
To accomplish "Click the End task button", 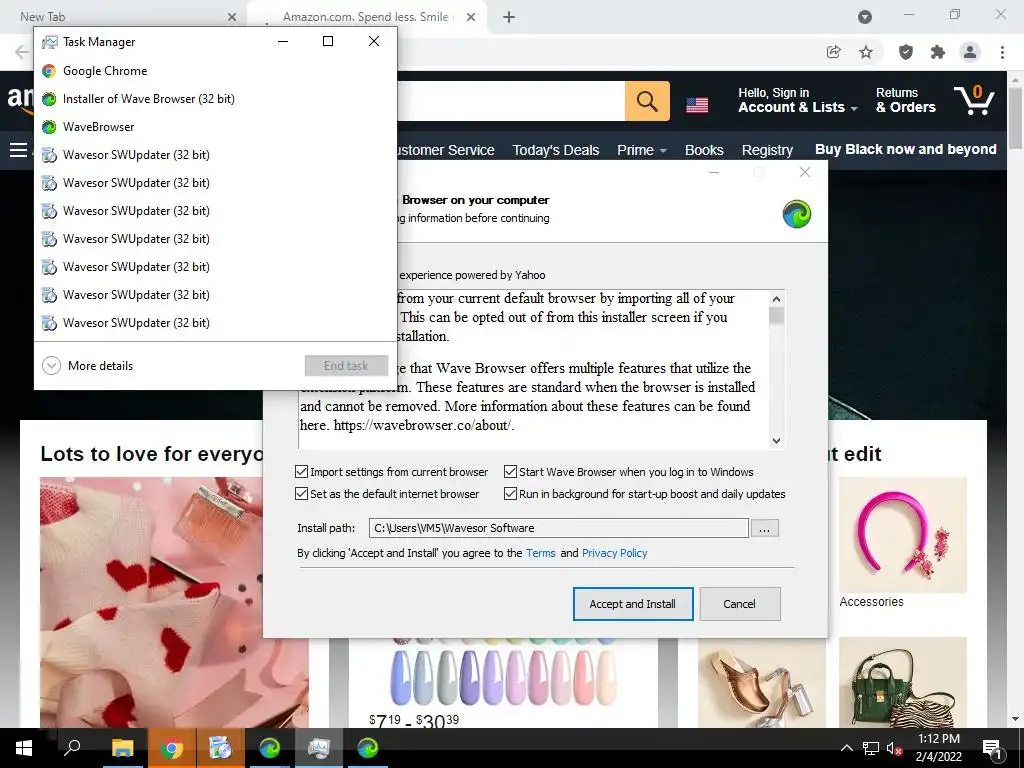I will click(346, 366).
